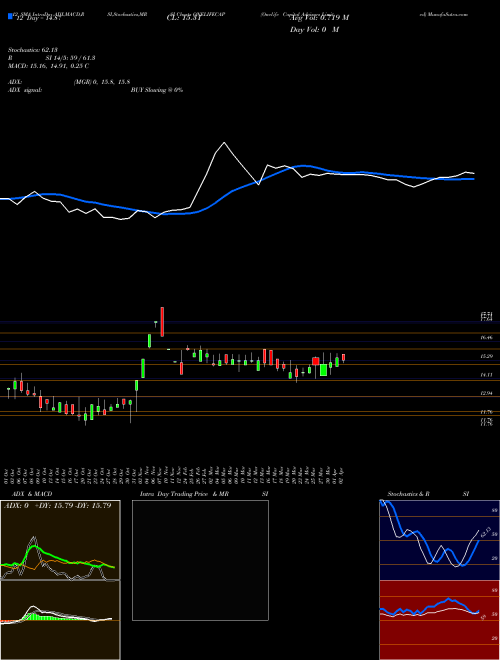
Task: Click the 'ADX signal:' label
Action: pos(25,90)
